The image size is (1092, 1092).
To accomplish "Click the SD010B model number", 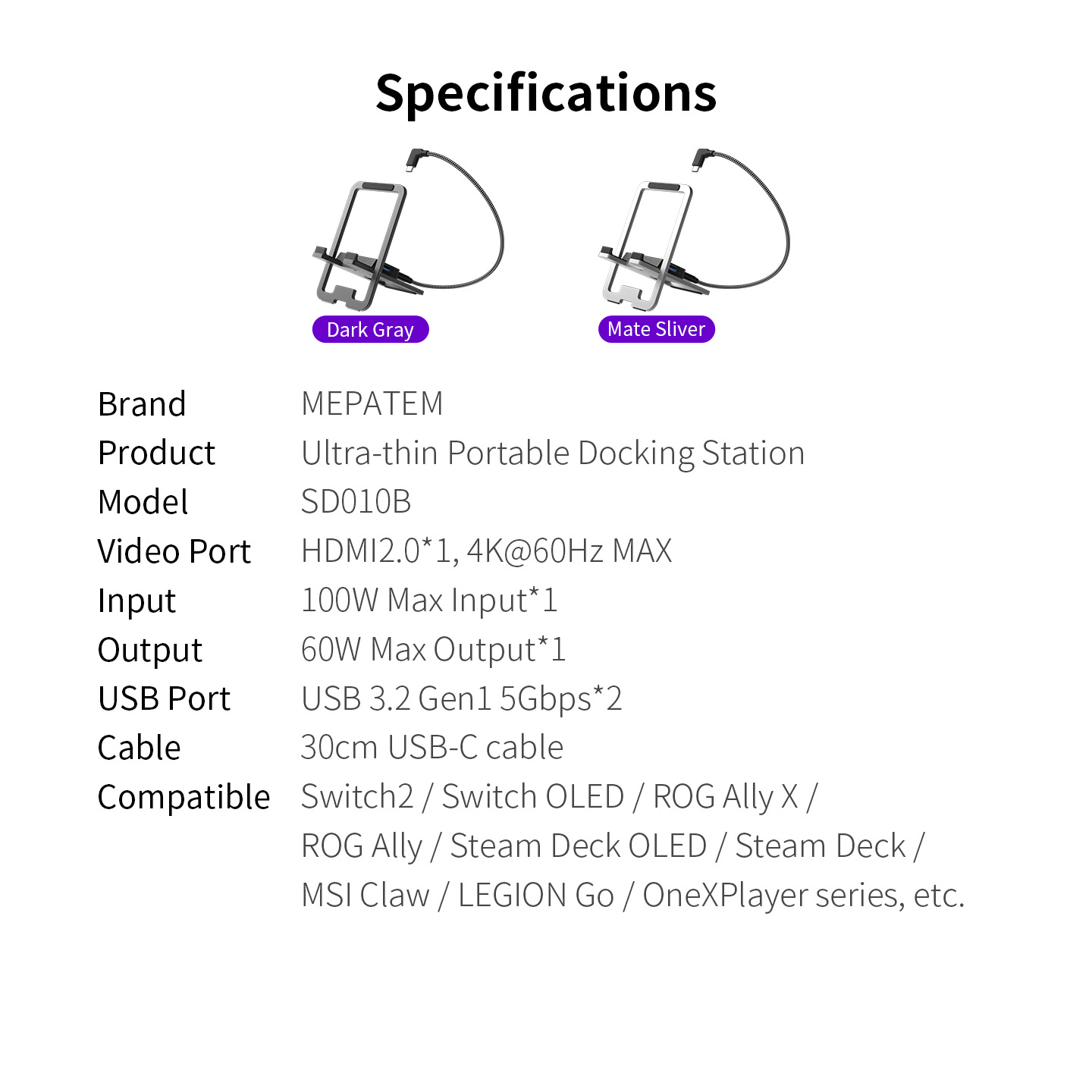I will [356, 502].
